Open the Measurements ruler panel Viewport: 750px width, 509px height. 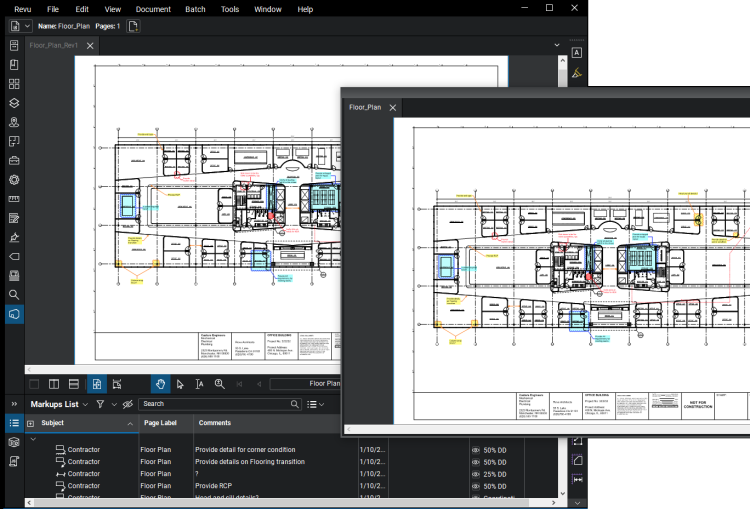click(14, 199)
